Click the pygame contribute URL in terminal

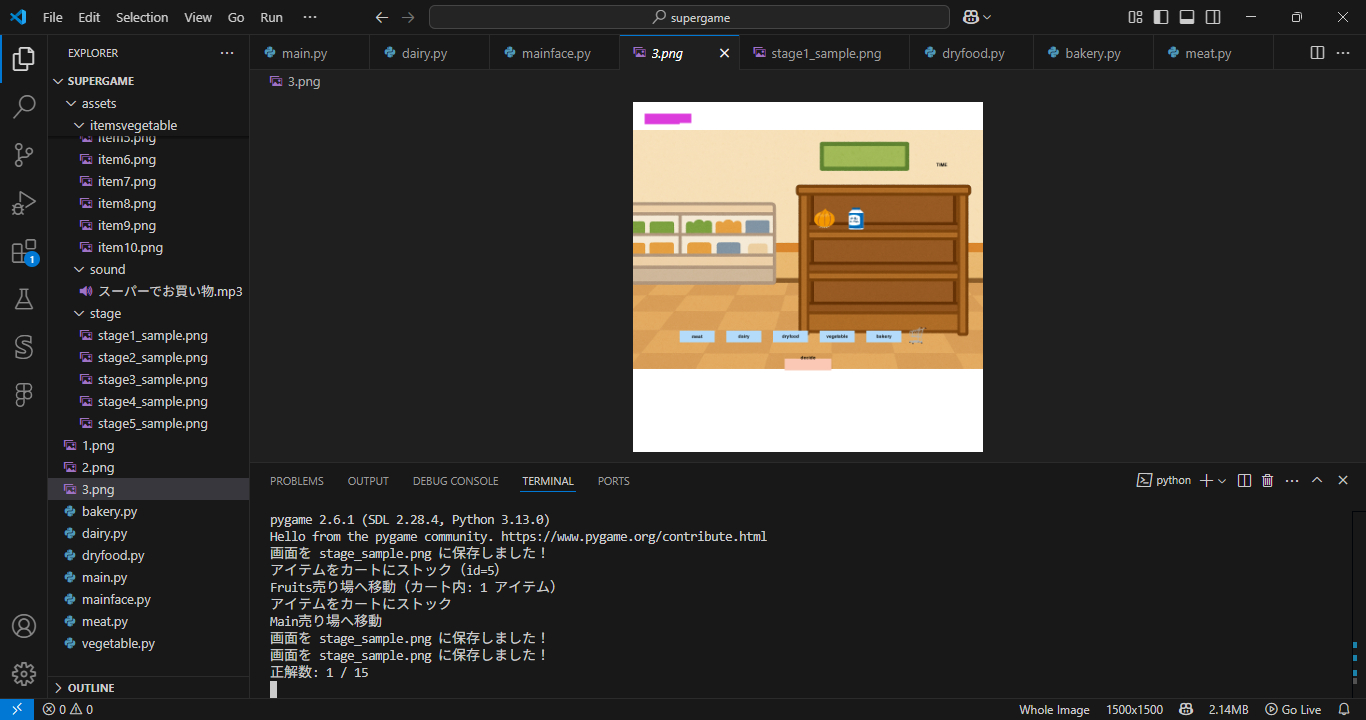634,536
